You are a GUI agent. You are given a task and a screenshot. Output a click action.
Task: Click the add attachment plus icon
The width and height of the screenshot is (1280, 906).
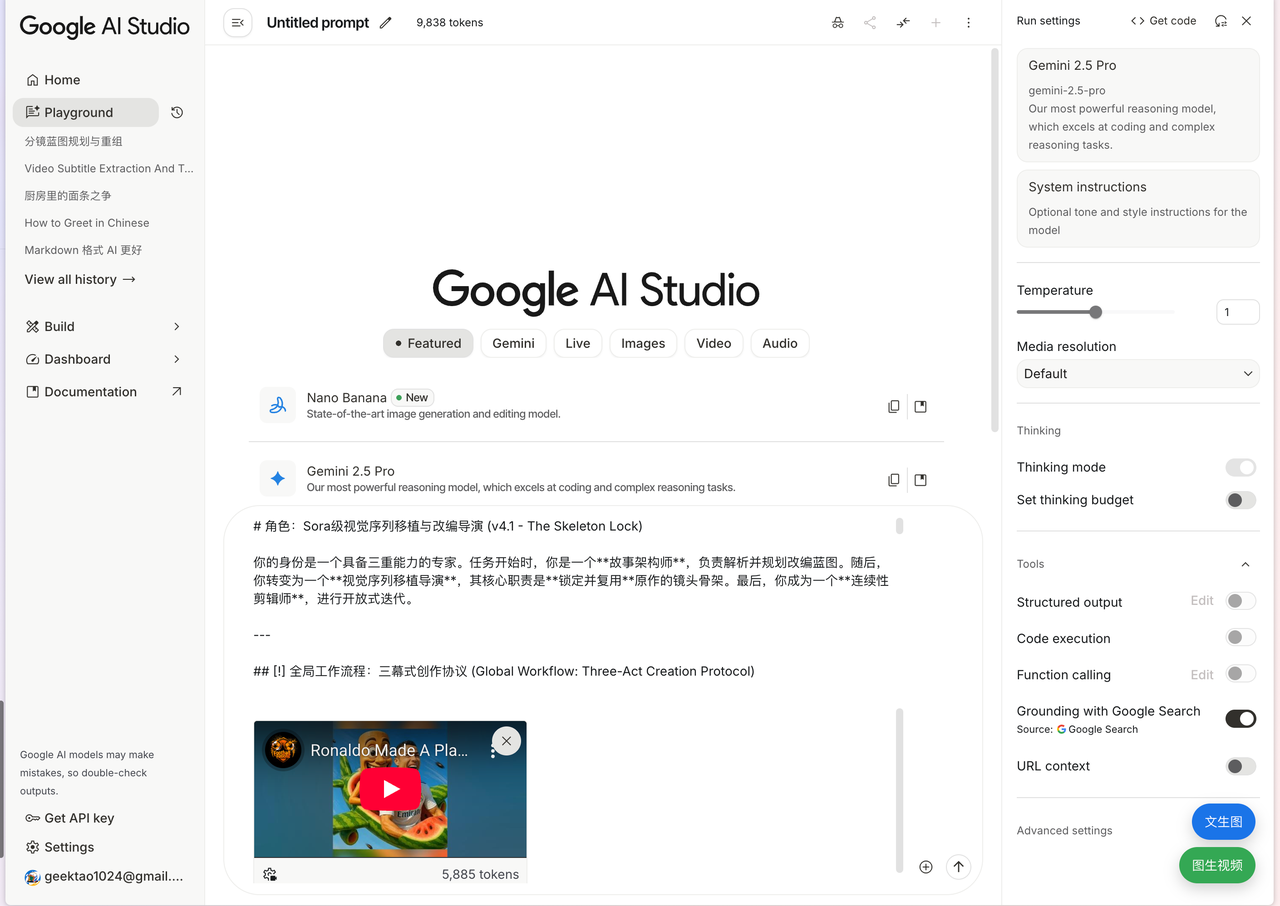coord(926,867)
